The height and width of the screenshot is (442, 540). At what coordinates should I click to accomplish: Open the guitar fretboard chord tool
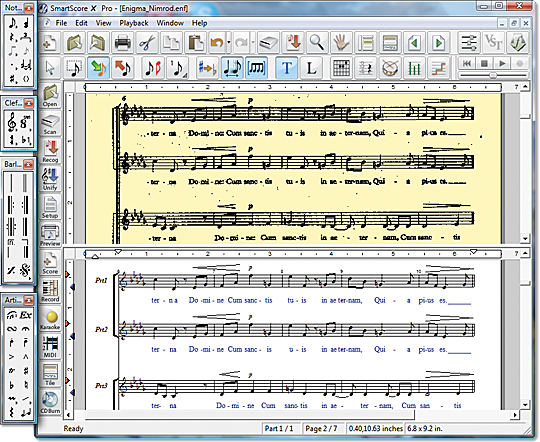pos(341,68)
